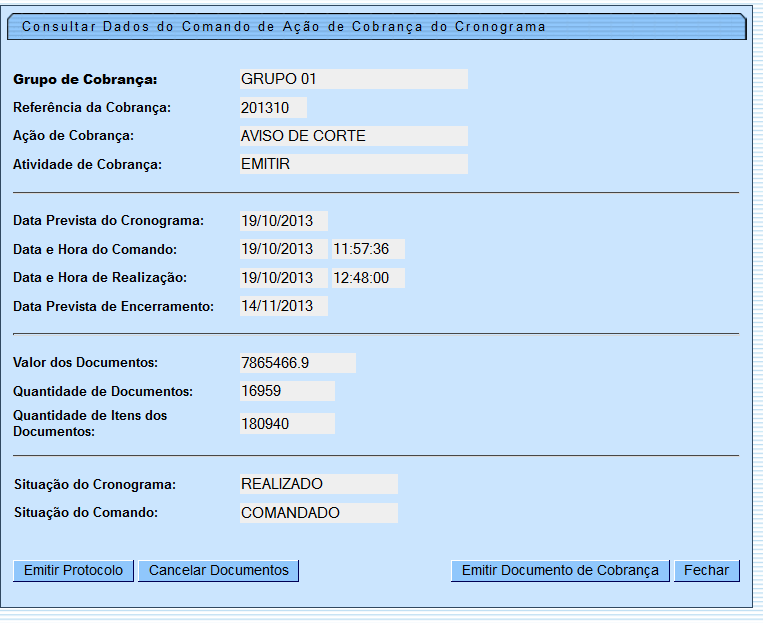763x623 pixels.
Task: Focus the Ação de Cobrança field
Action: 352,136
